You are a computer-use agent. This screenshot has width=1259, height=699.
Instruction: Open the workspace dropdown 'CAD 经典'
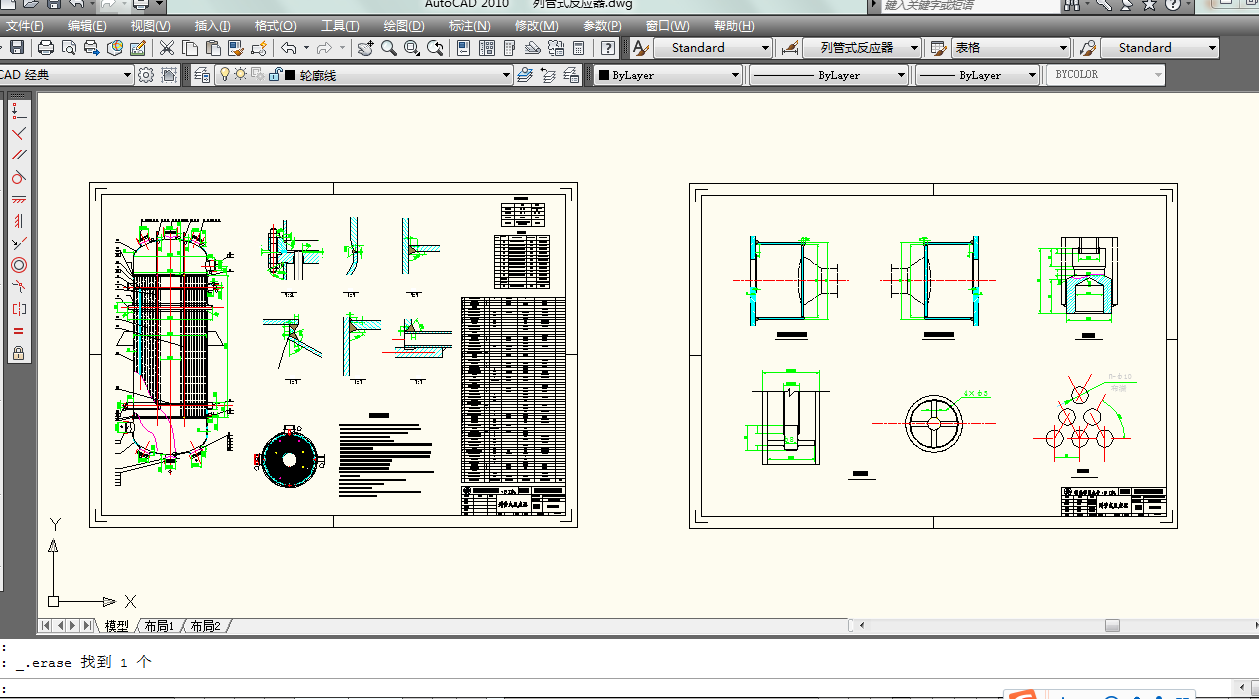pyautogui.click(x=65, y=75)
